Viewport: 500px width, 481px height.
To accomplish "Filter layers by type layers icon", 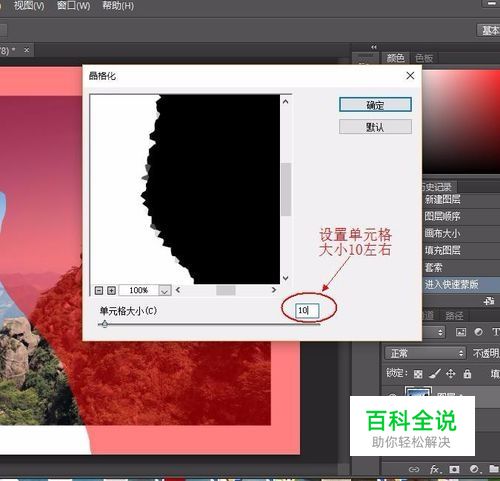I will (496, 332).
